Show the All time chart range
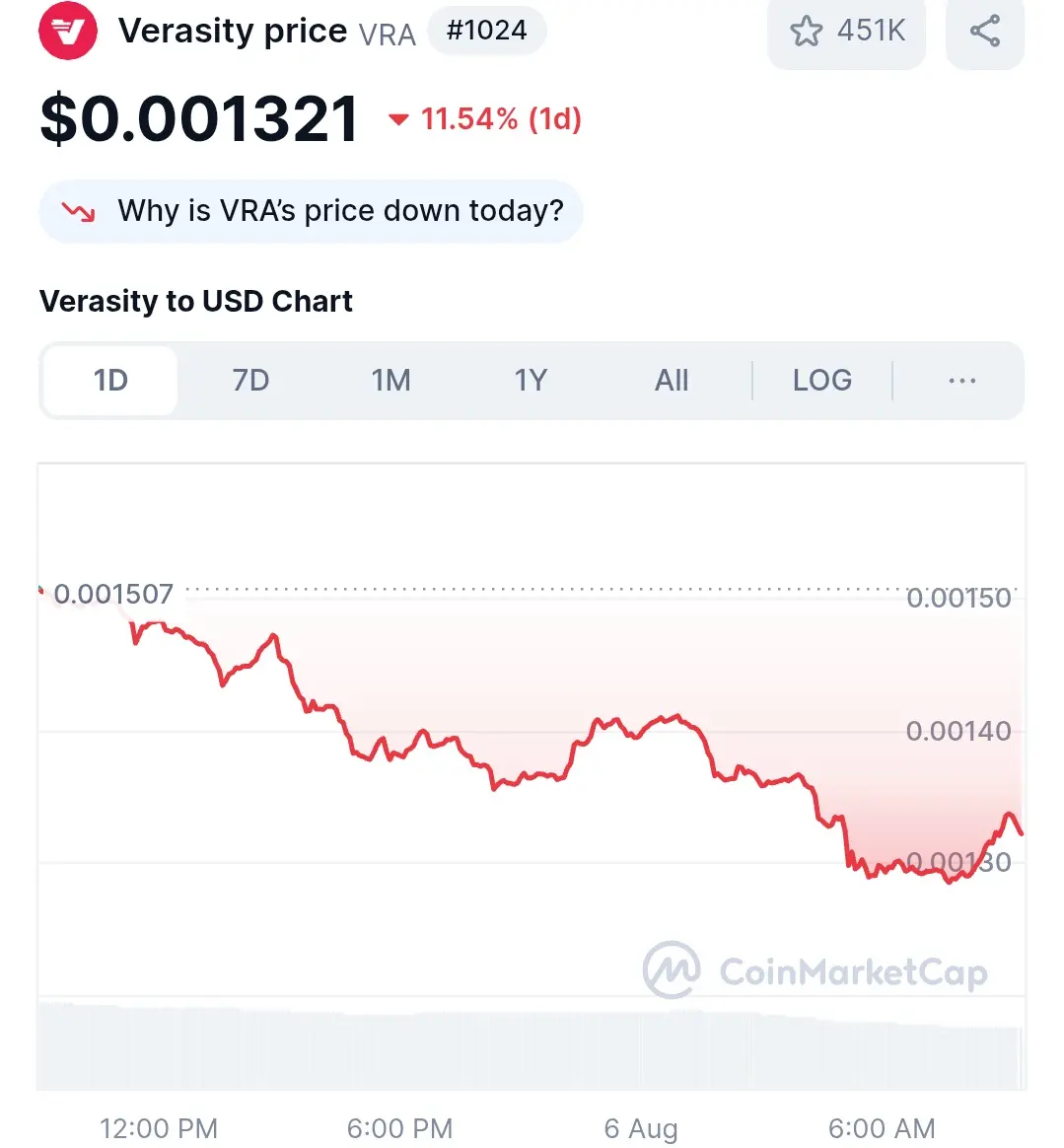 pos(671,381)
